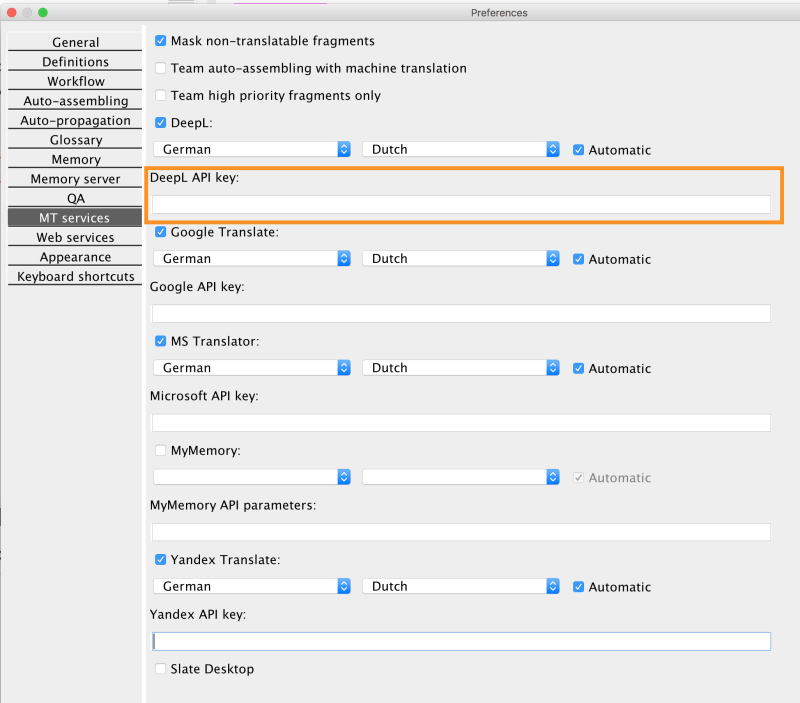Enable the MyMemory checkbox
Screen dimensions: 800x703
160,450
